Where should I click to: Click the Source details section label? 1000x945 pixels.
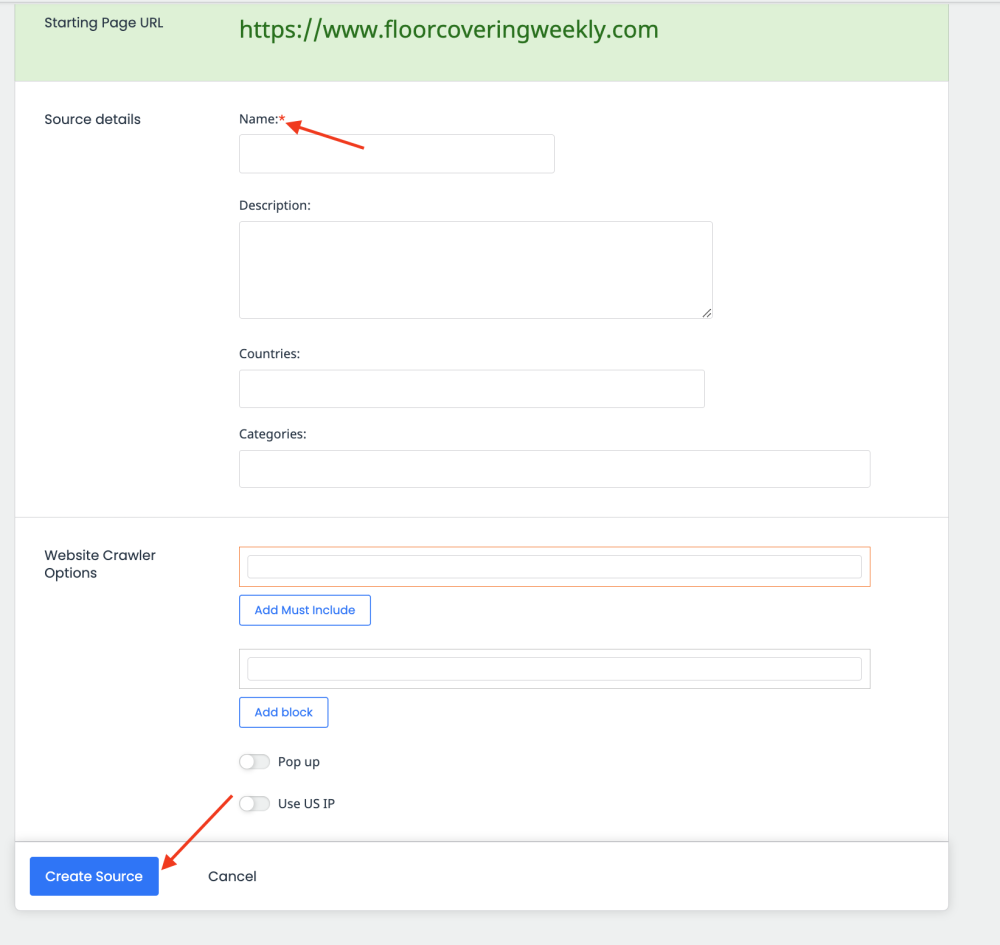92,119
